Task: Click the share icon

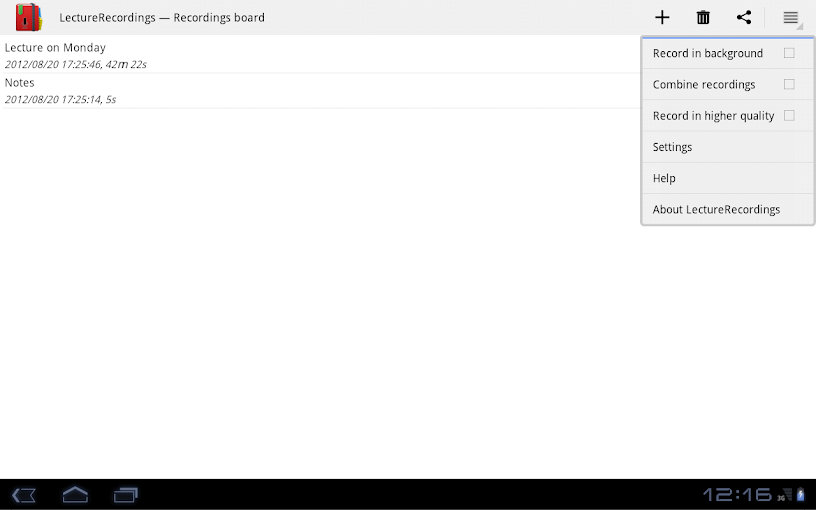Action: (744, 17)
